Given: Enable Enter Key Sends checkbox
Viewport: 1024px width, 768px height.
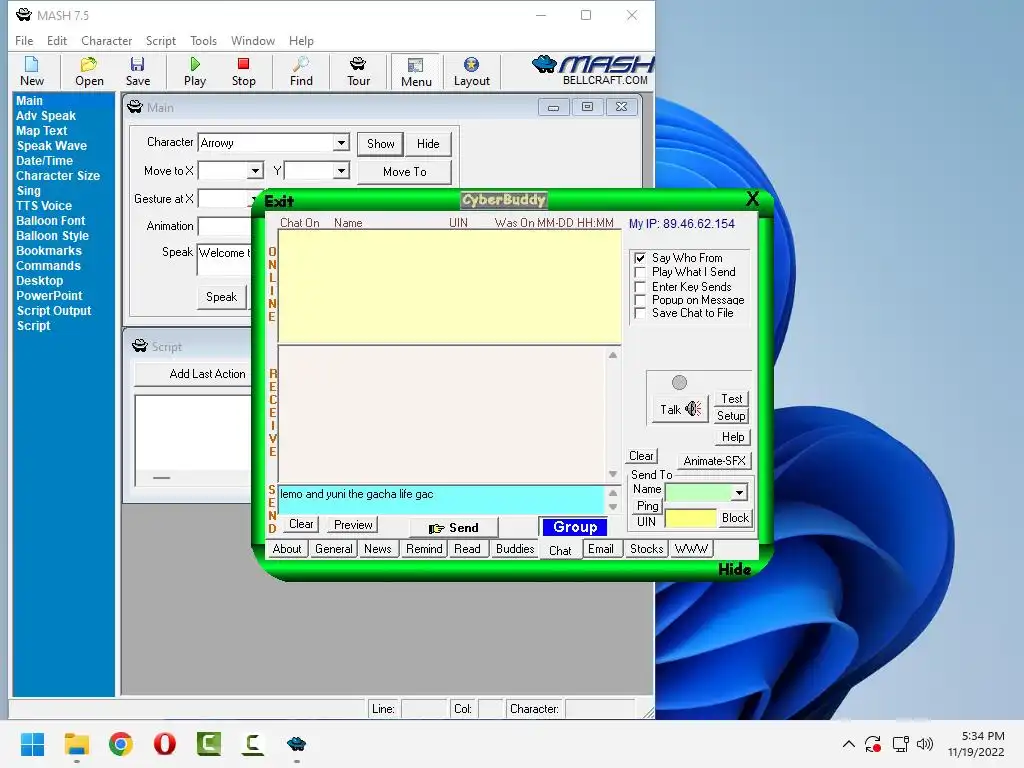Looking at the screenshot, I should (x=640, y=286).
